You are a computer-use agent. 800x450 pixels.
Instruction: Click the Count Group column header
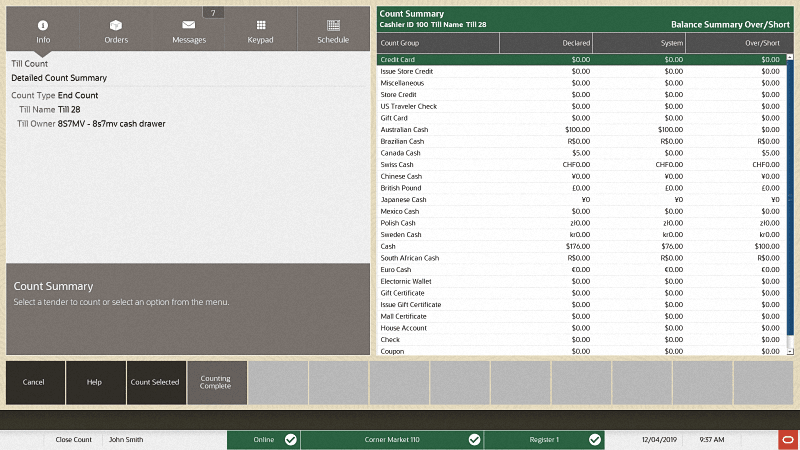click(x=438, y=43)
